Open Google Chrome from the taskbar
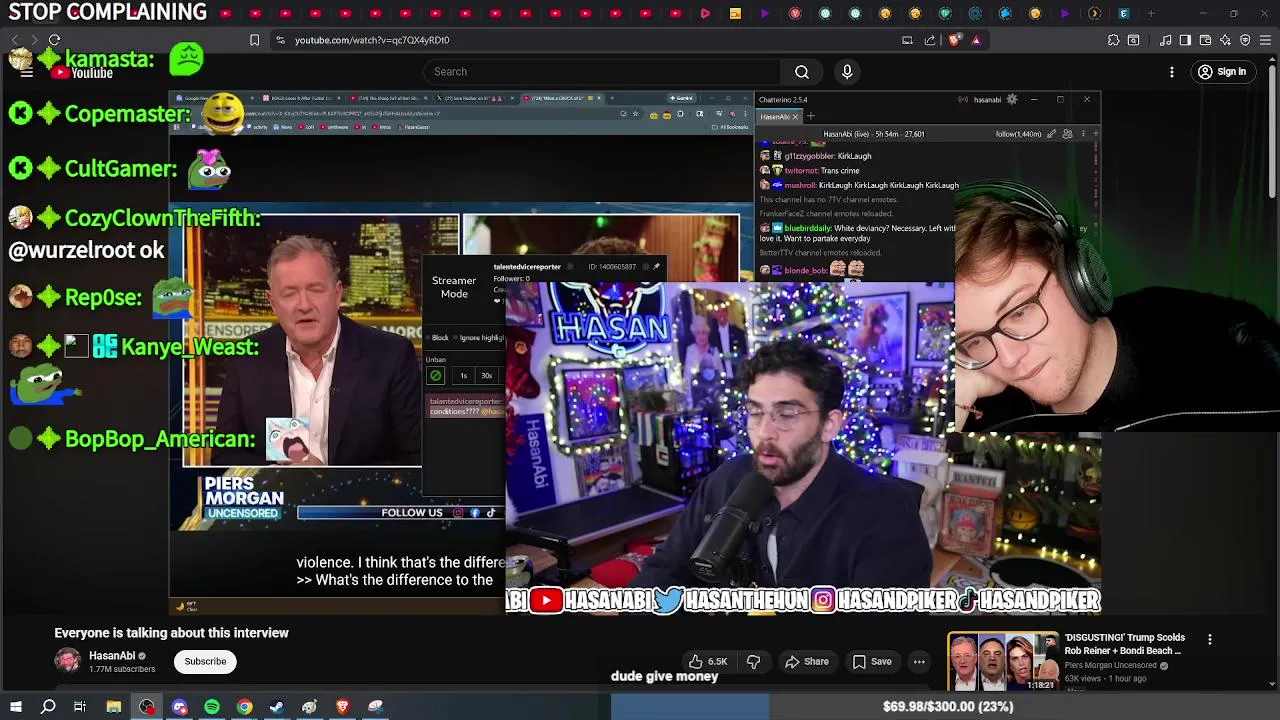This screenshot has width=1280, height=720. [x=244, y=707]
